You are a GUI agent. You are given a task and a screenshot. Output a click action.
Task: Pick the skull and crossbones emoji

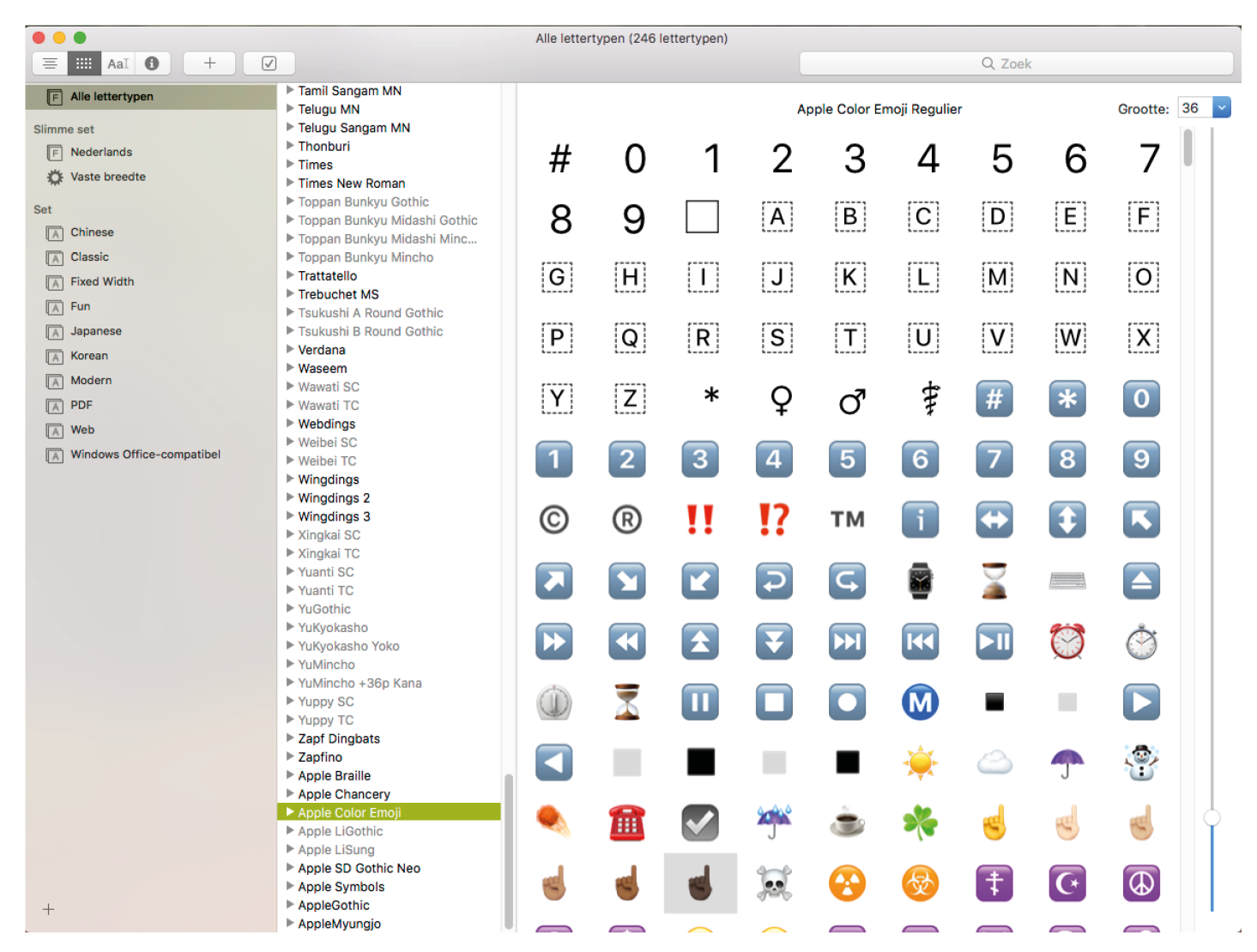point(774,883)
